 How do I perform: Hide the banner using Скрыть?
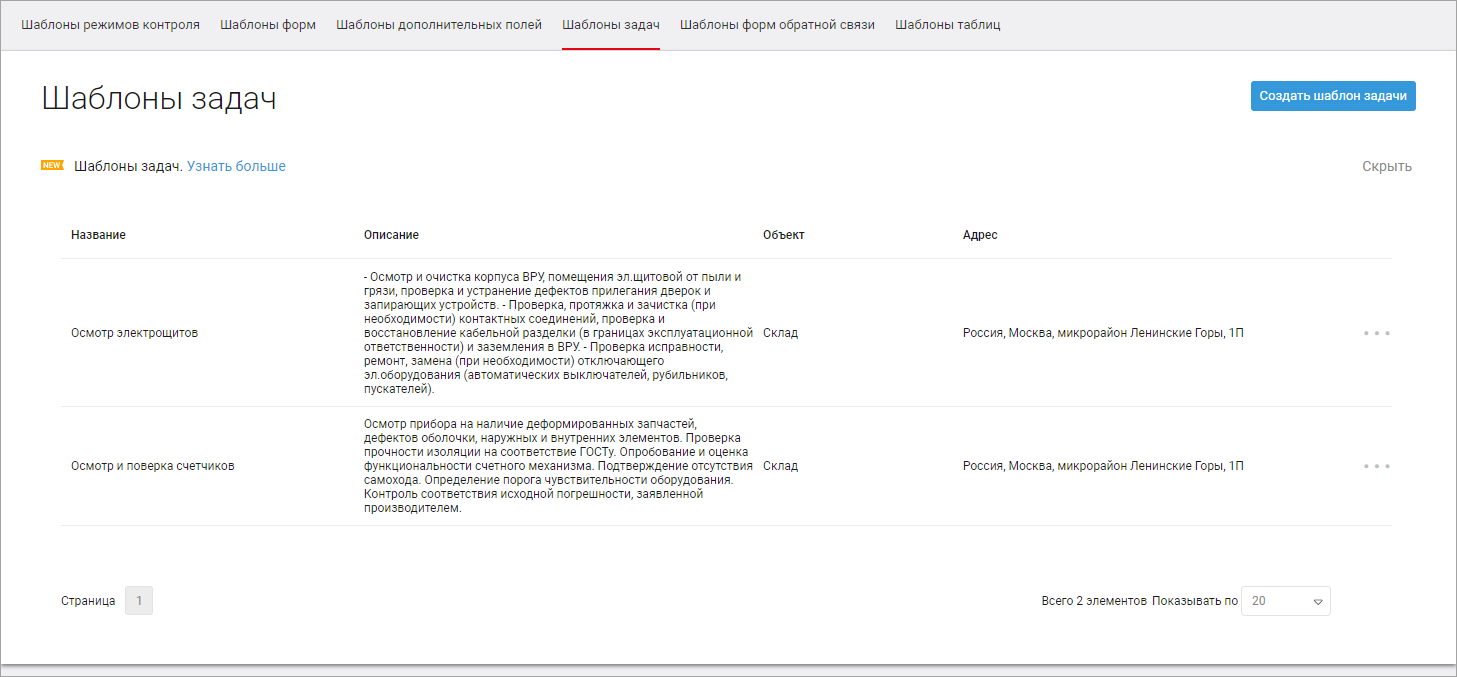tap(1386, 167)
